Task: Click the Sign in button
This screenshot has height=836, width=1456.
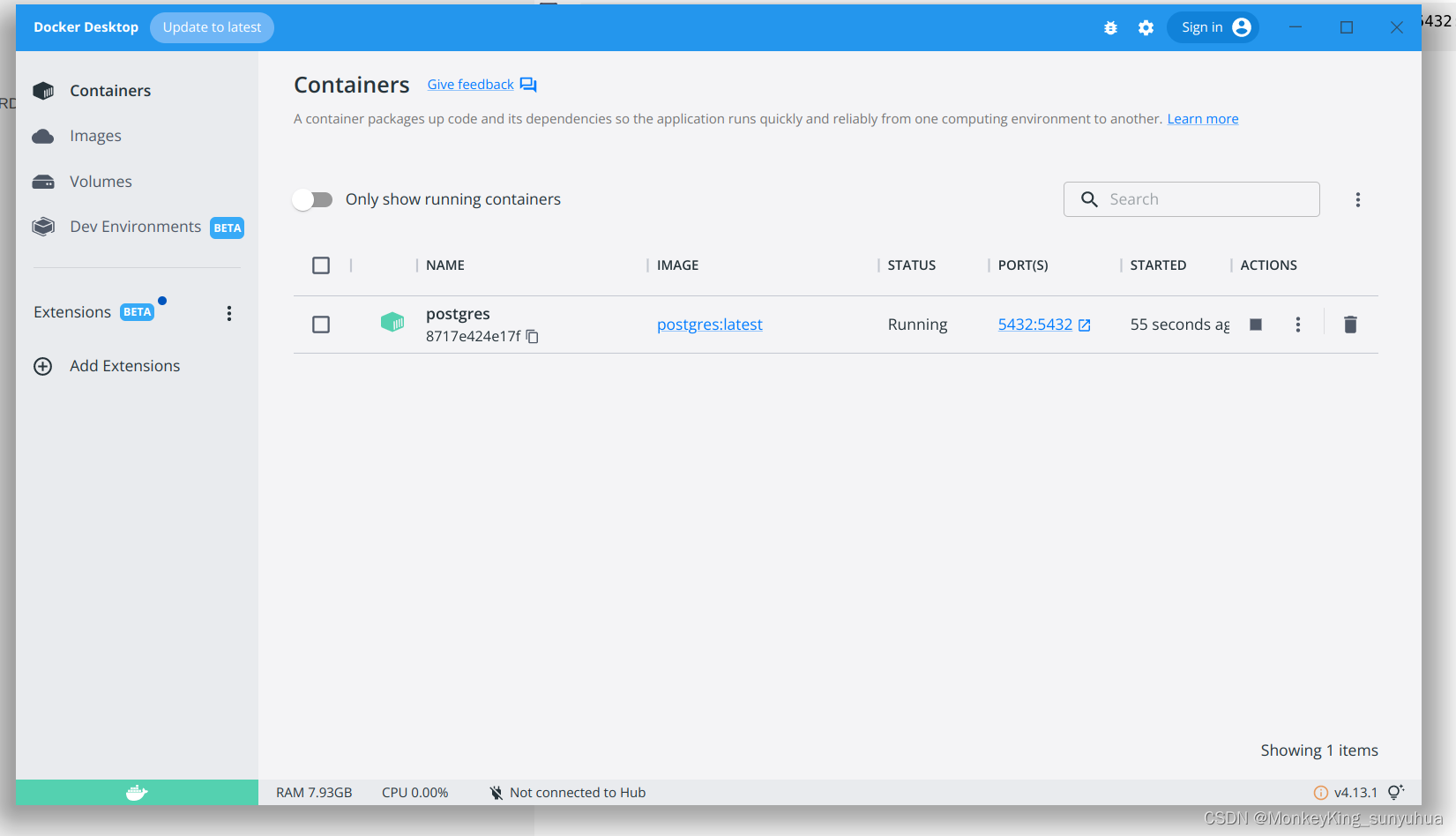Action: 1213,27
